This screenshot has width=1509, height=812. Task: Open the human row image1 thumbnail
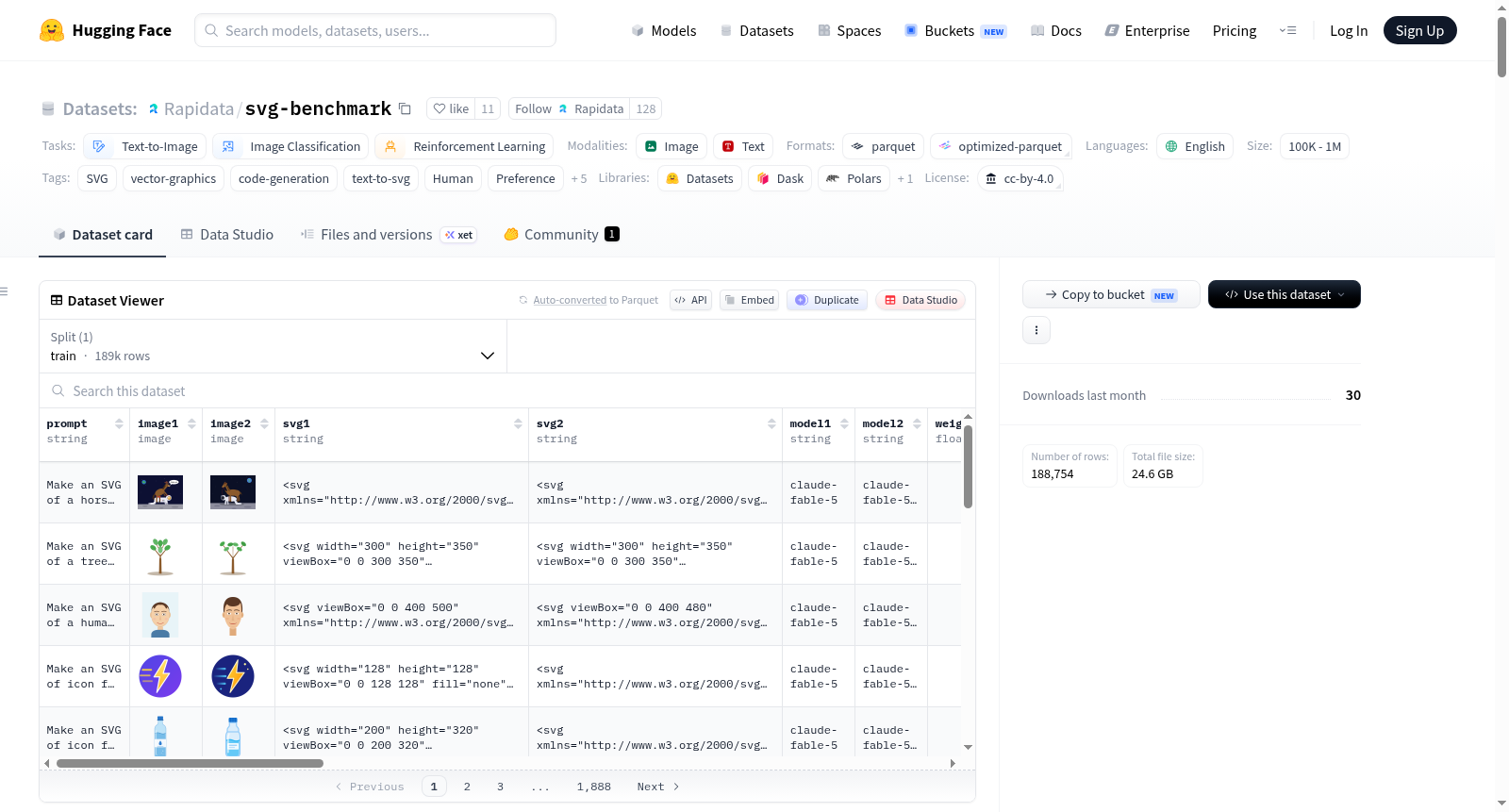pyautogui.click(x=160, y=615)
